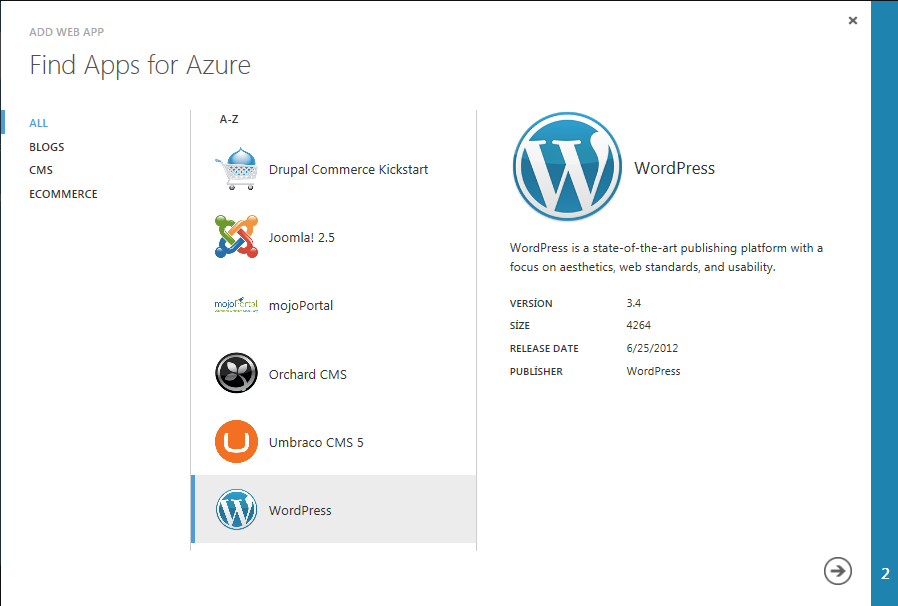Close the Add Web App dialog
The image size is (898, 606).
point(853,21)
